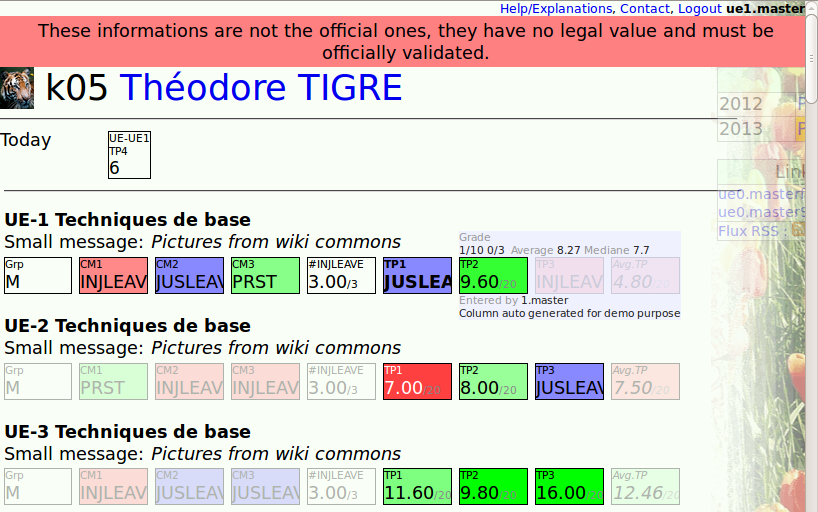Click the student name Théodore TIGRE
This screenshot has height=512, width=818.
click(261, 89)
